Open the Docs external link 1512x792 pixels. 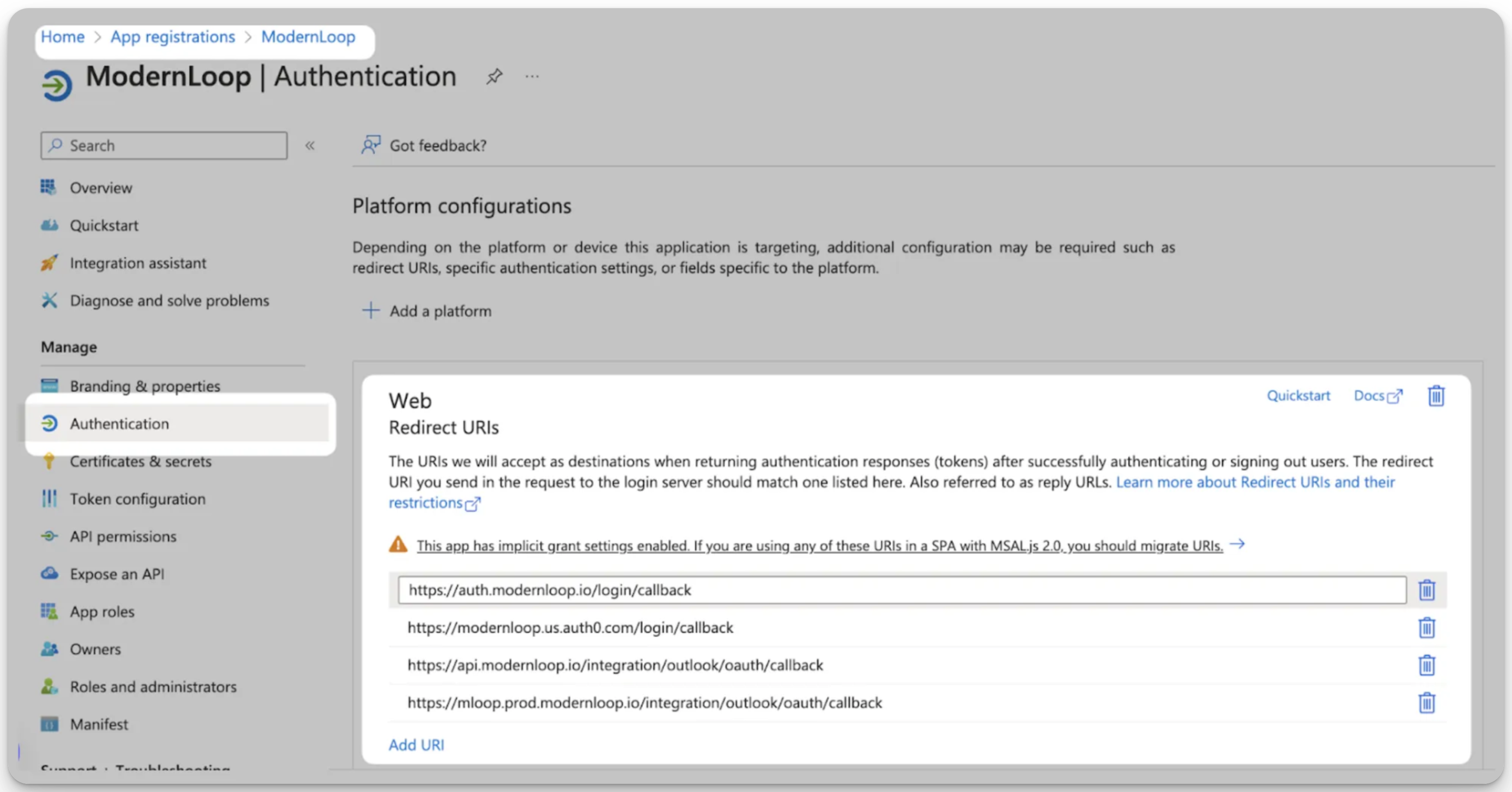[1378, 396]
